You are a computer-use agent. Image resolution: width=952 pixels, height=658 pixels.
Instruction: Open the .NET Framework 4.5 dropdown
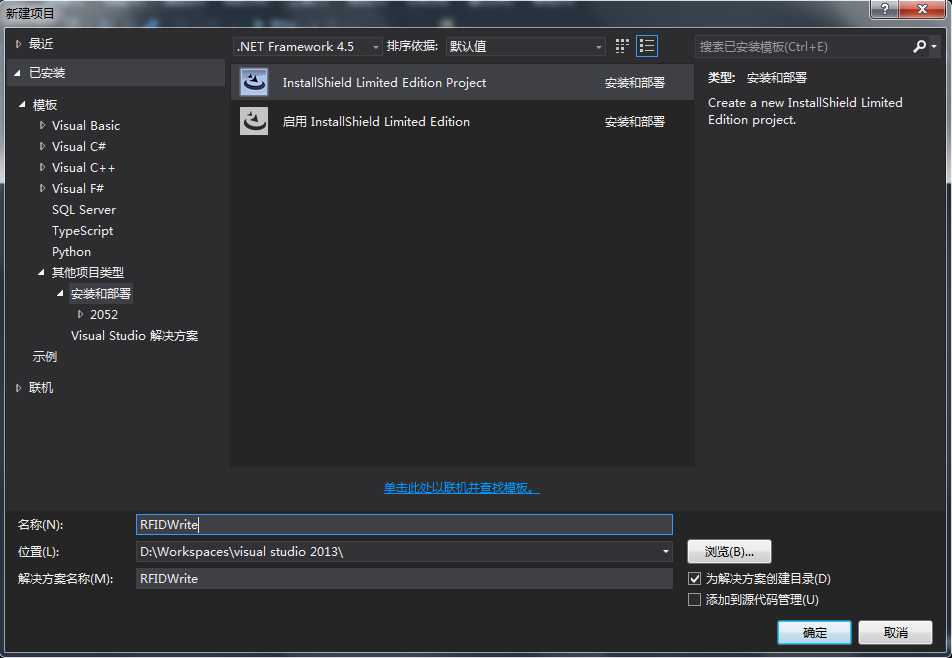coord(307,46)
